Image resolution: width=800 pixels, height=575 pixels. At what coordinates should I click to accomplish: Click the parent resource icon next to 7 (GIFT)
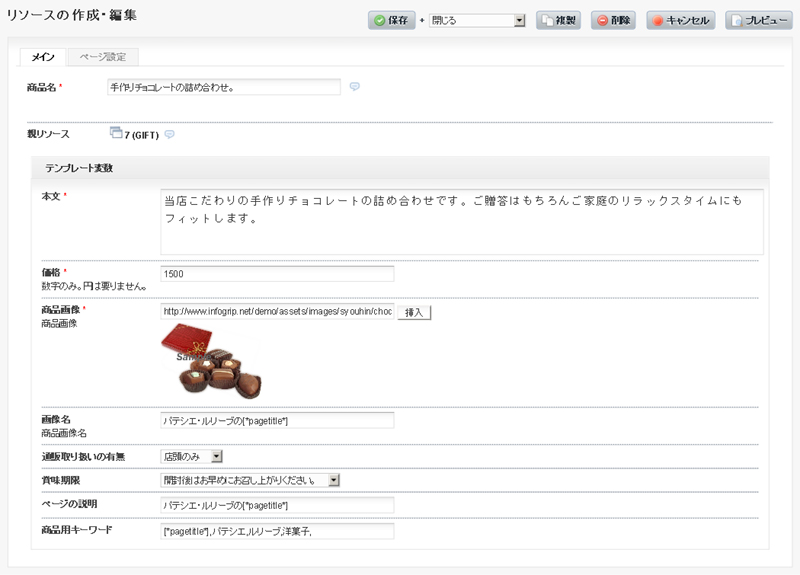pyautogui.click(x=116, y=133)
